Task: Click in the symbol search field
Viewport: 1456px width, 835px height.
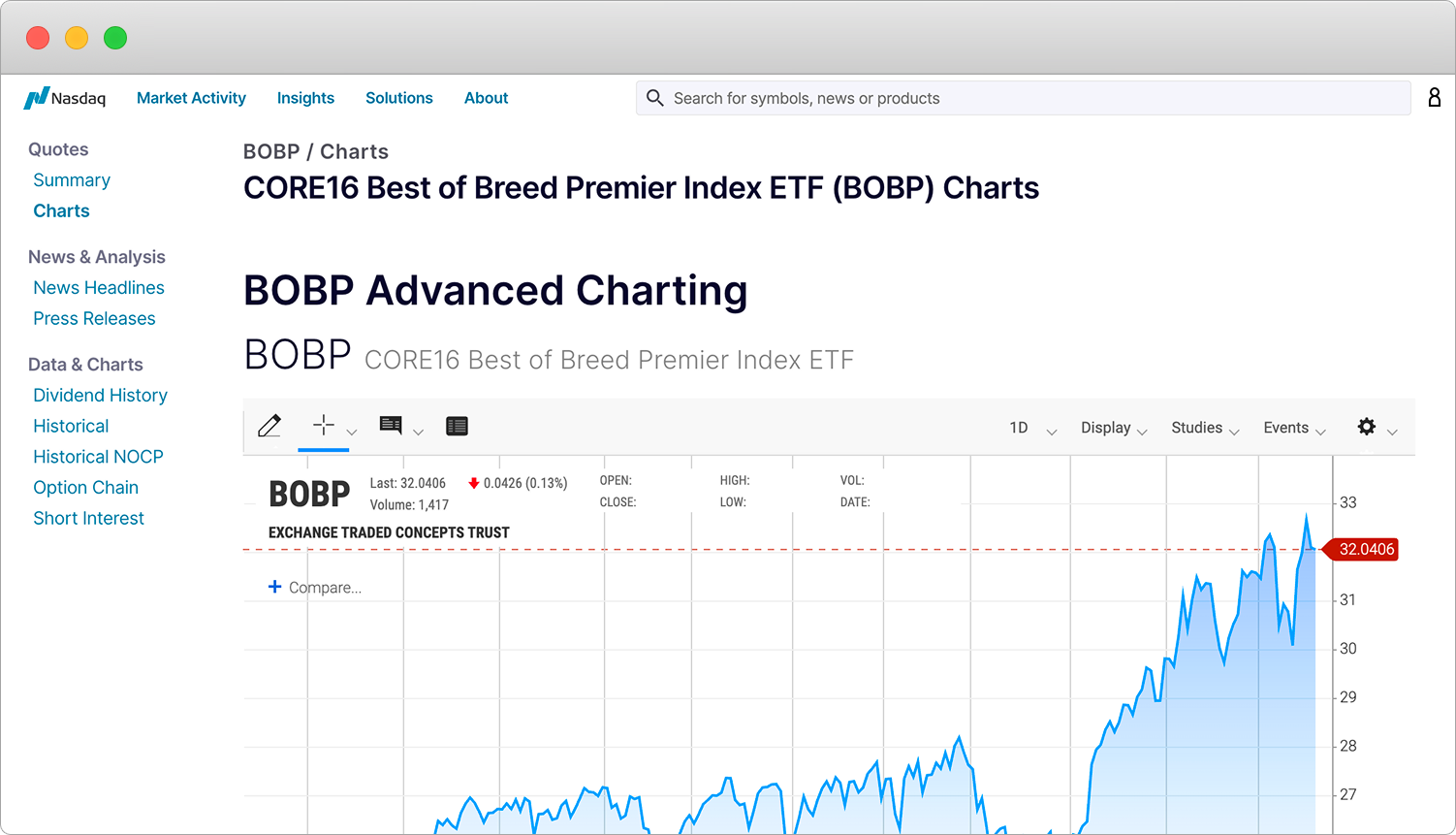Action: 1023,98
